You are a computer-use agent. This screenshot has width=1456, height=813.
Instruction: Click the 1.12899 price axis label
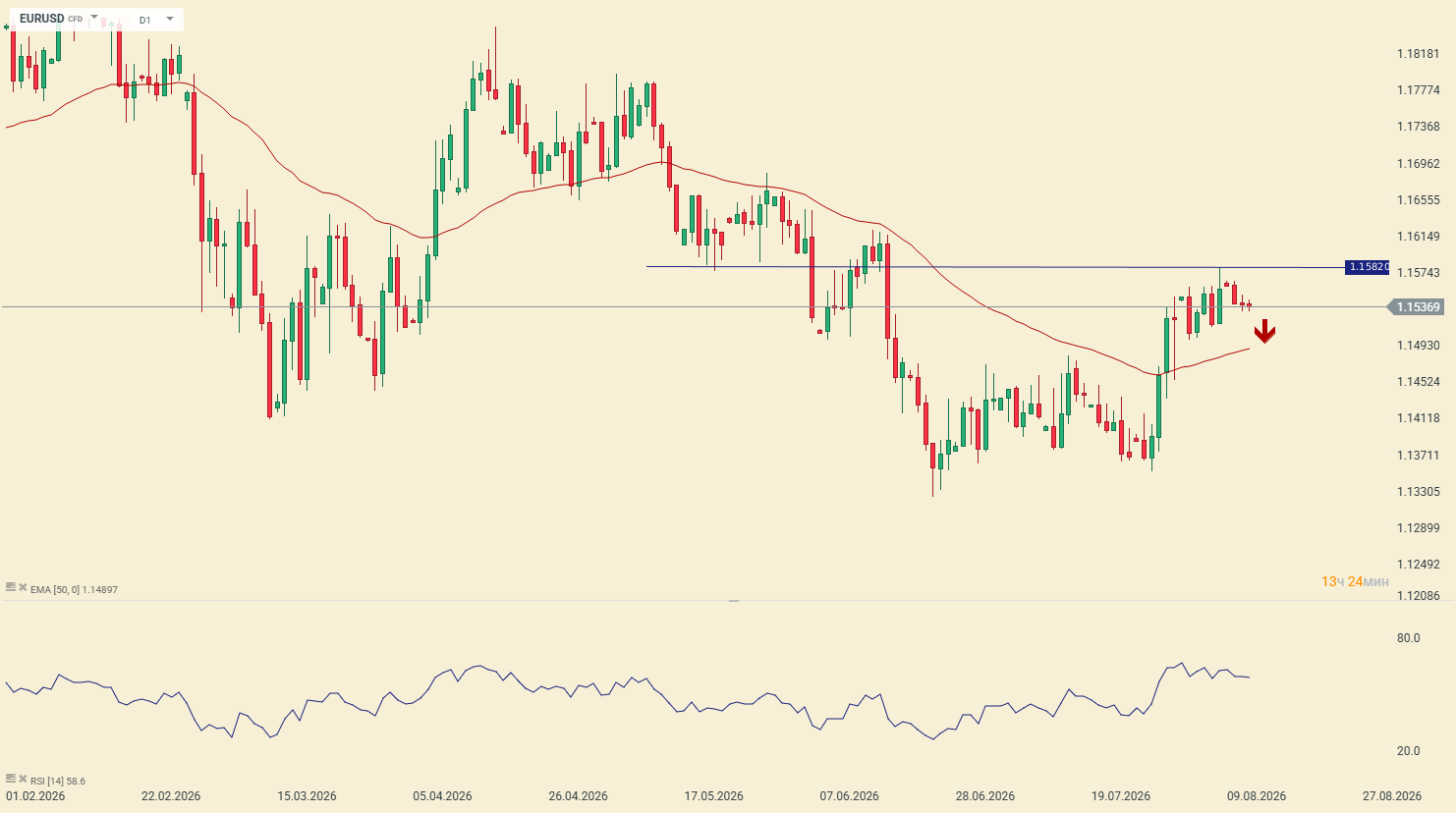(1418, 528)
